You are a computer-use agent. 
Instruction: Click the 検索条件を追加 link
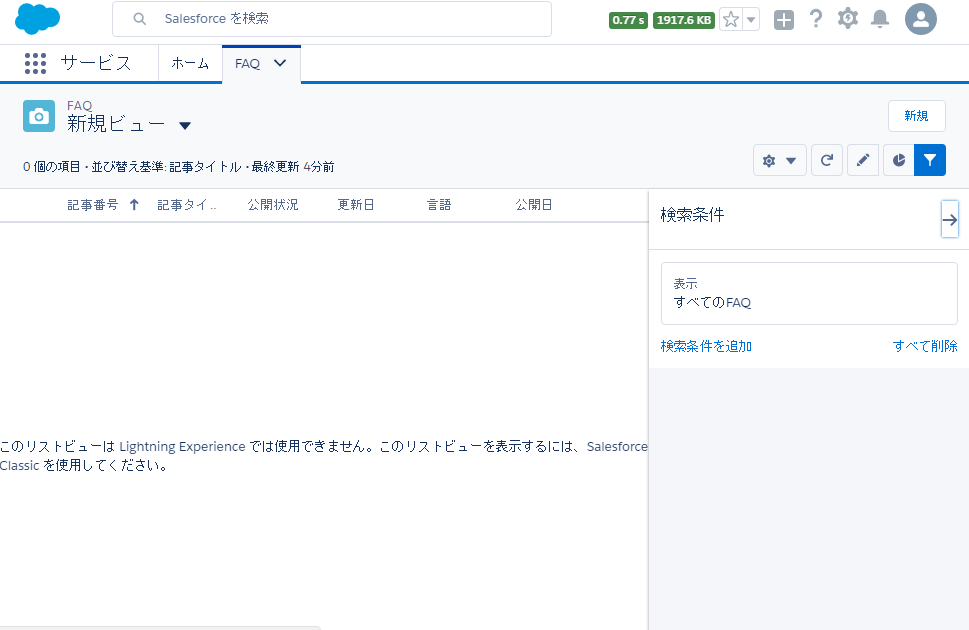pos(706,346)
